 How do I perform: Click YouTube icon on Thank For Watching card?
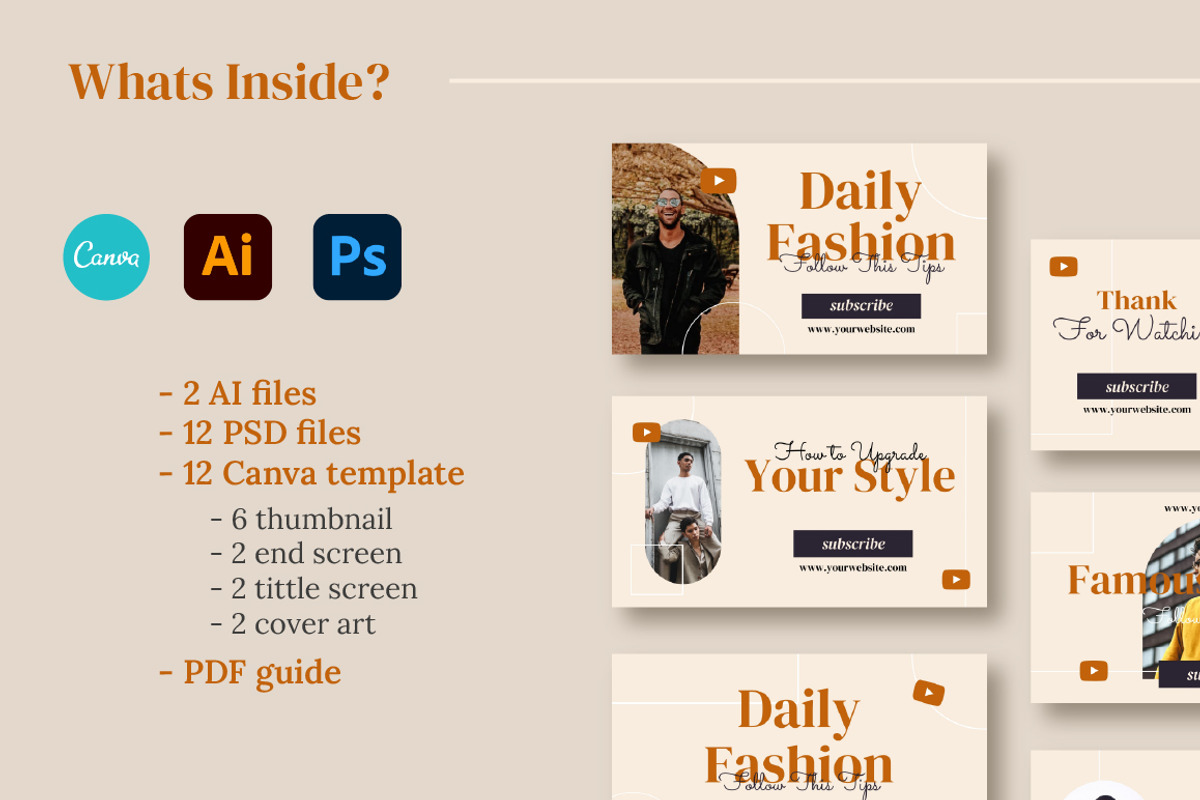coord(1063,267)
